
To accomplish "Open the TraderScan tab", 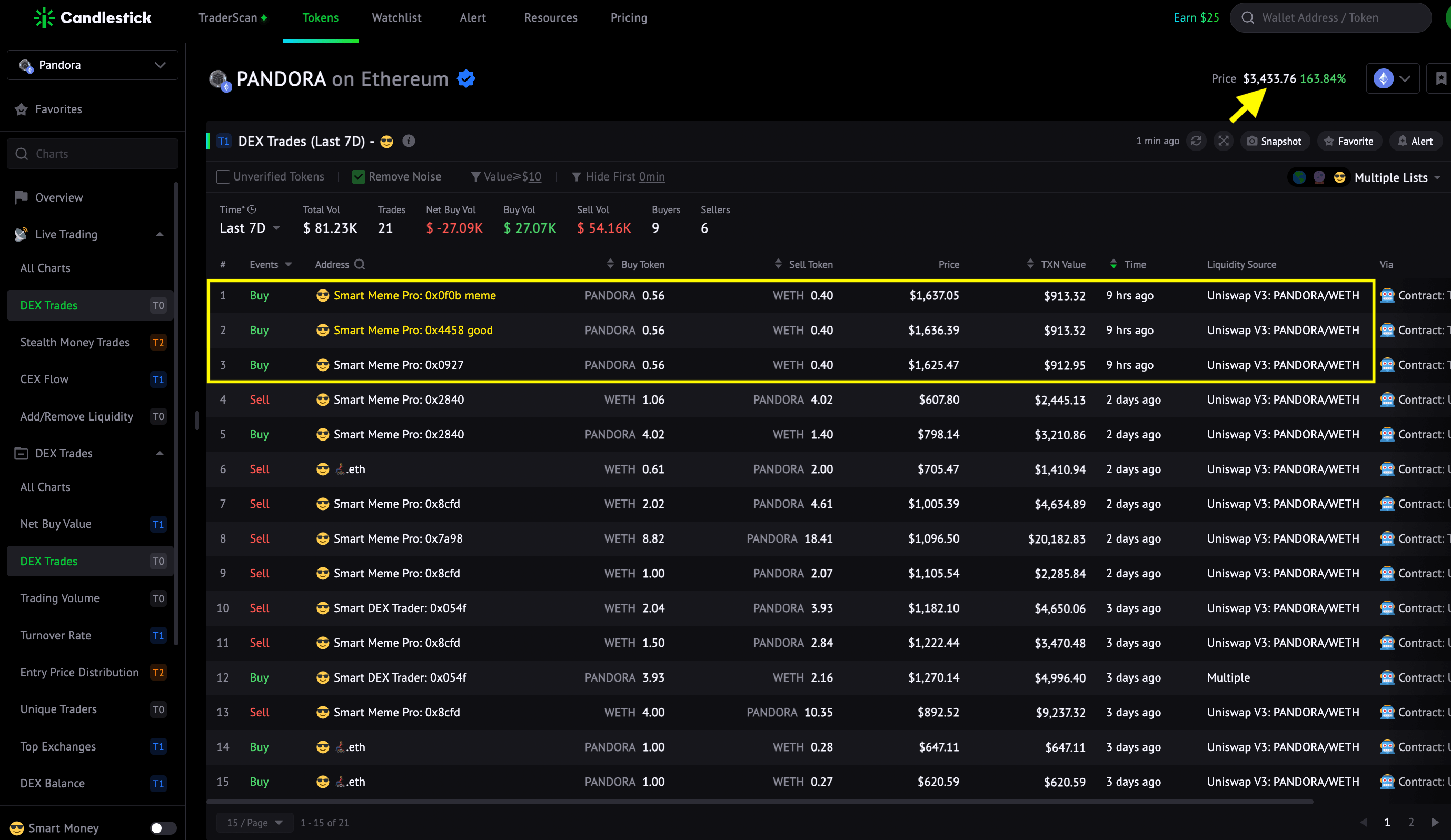I will 233,18.
